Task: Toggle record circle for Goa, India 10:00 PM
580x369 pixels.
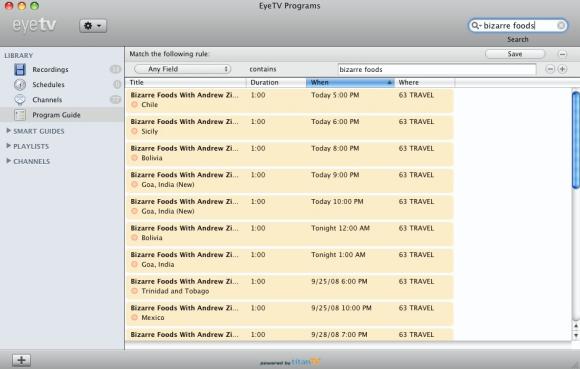Action: 134,211
